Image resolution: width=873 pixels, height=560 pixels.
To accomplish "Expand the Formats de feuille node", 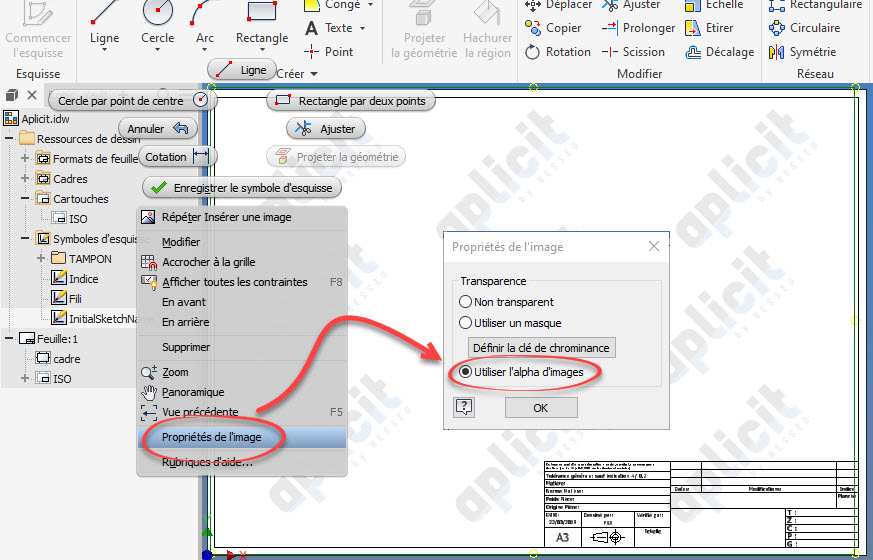I will pyautogui.click(x=25, y=159).
